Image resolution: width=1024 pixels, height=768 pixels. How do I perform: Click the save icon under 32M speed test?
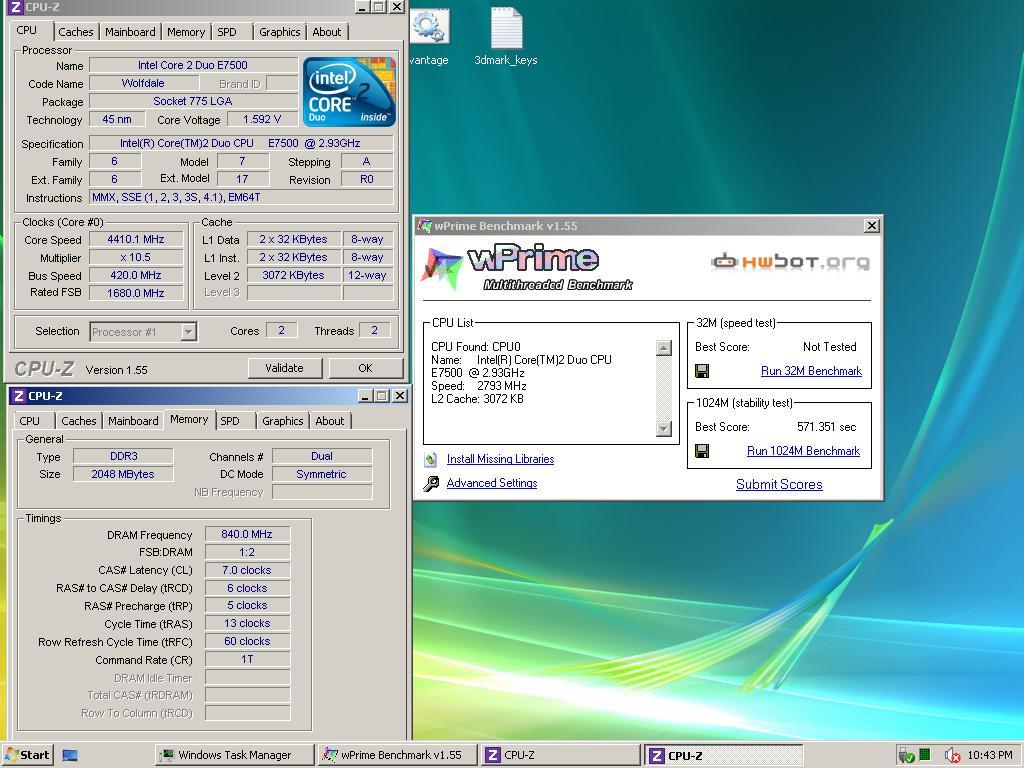(x=702, y=371)
